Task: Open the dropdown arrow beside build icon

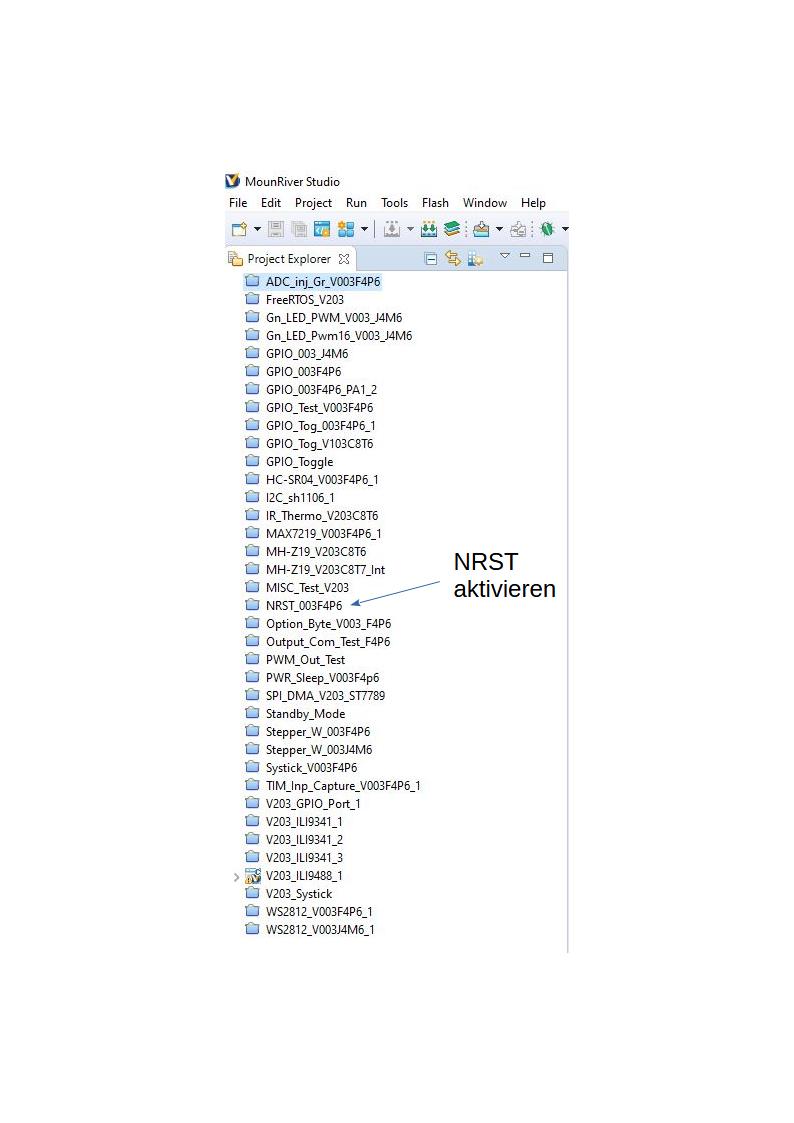Action: pyautogui.click(x=410, y=229)
